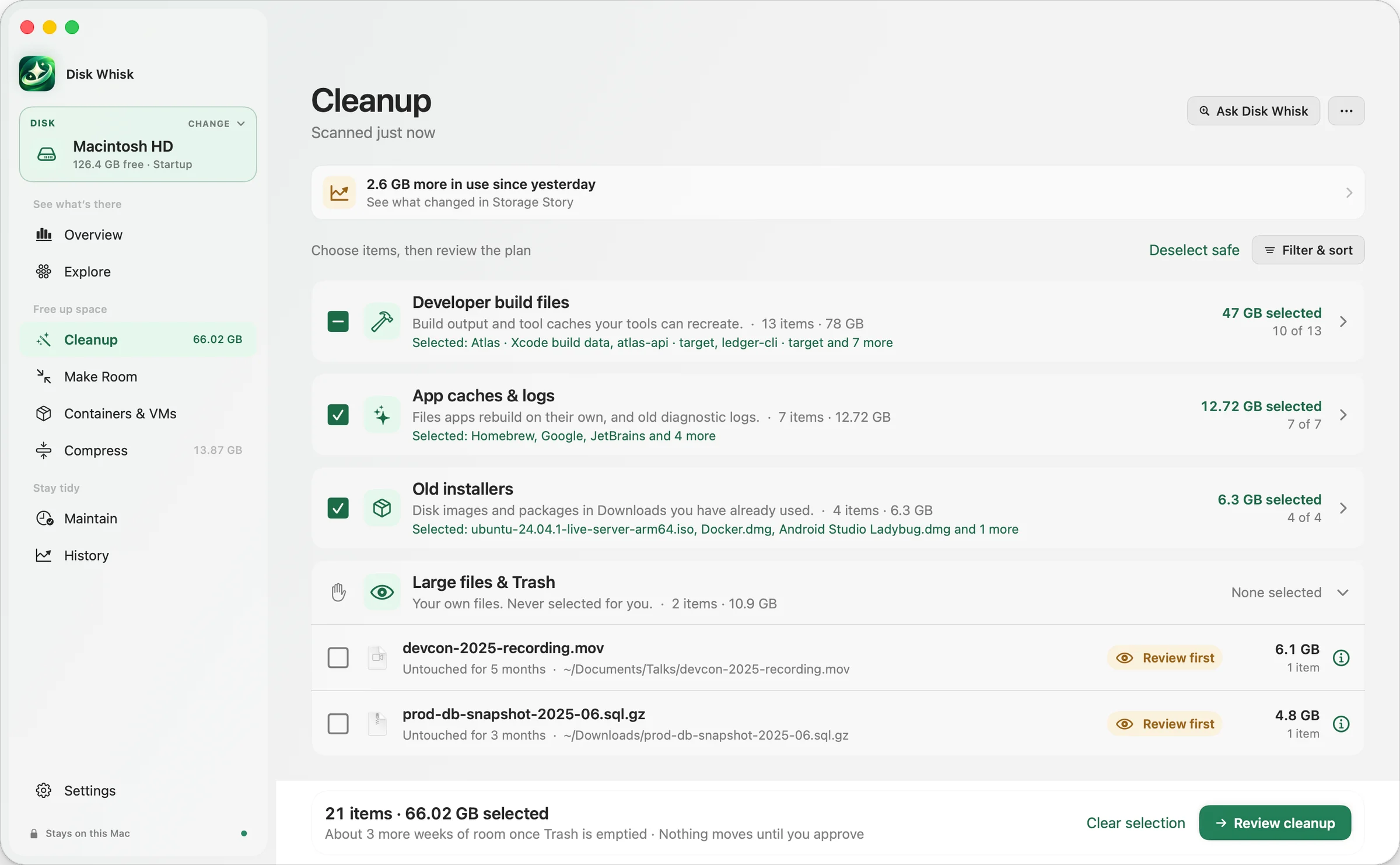
Task: Expand the Old installers chevron
Action: pos(1343,508)
